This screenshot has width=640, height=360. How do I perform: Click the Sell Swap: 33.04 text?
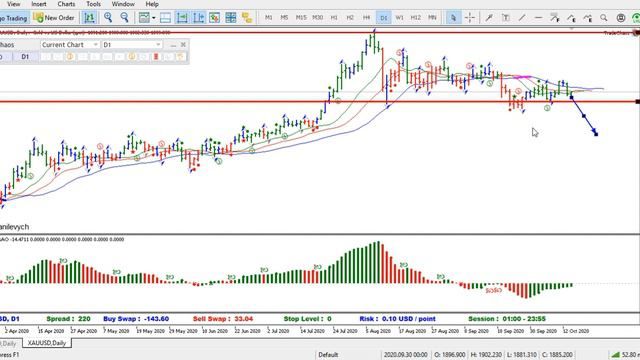coord(222,319)
